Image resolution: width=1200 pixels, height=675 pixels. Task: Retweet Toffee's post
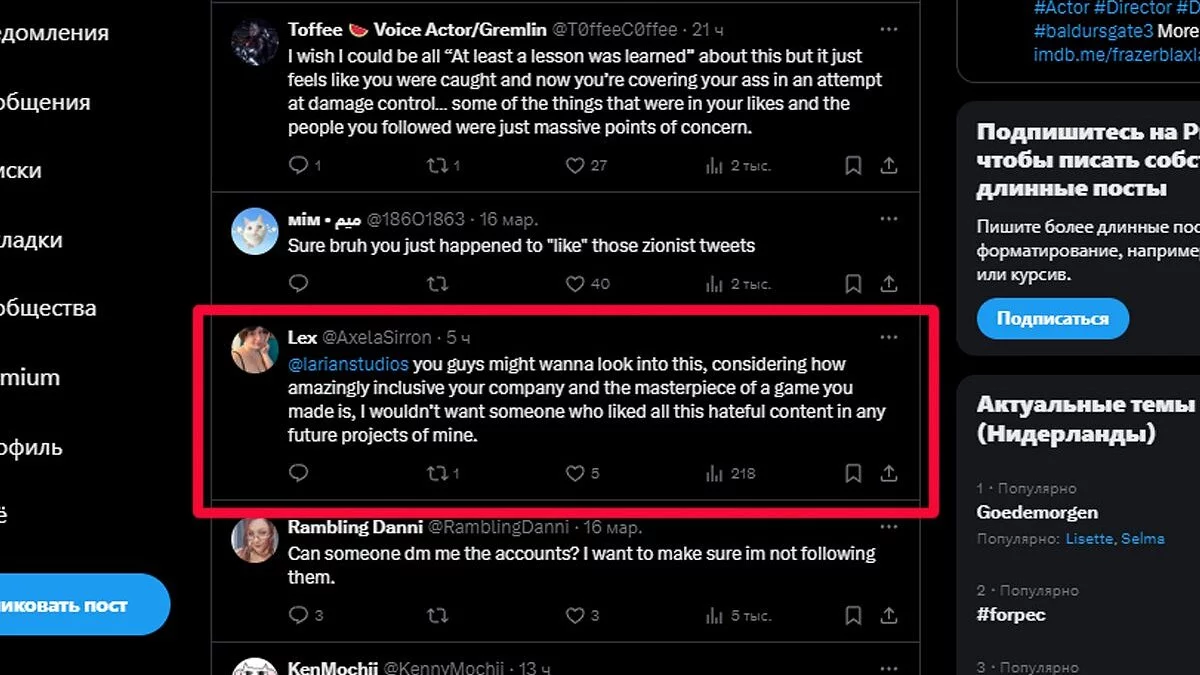pyautogui.click(x=437, y=165)
